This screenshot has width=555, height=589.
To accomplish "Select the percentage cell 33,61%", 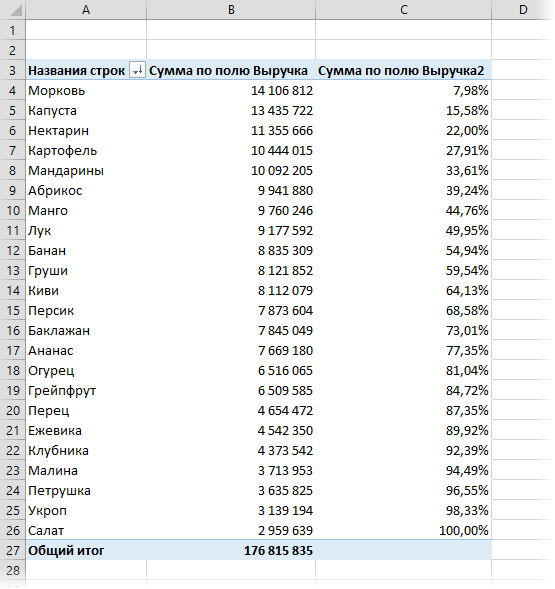I will click(x=404, y=171).
